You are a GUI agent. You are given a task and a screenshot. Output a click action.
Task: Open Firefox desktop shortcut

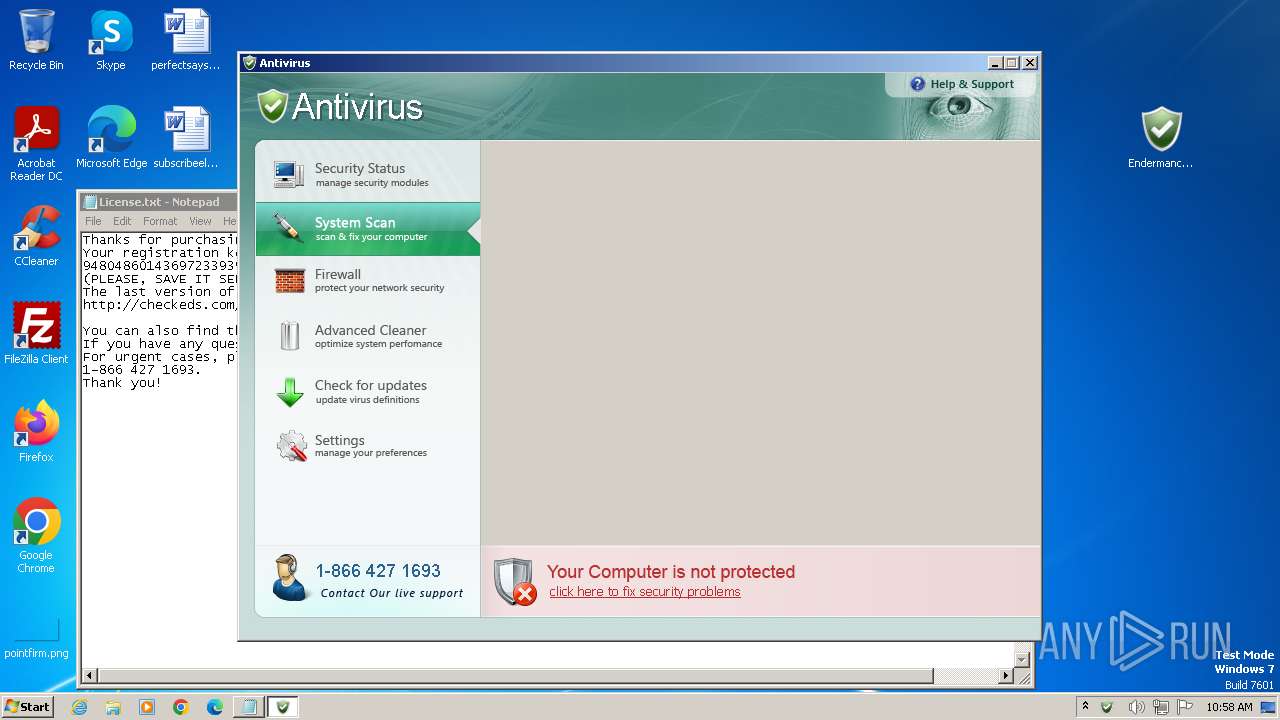[x=36, y=432]
